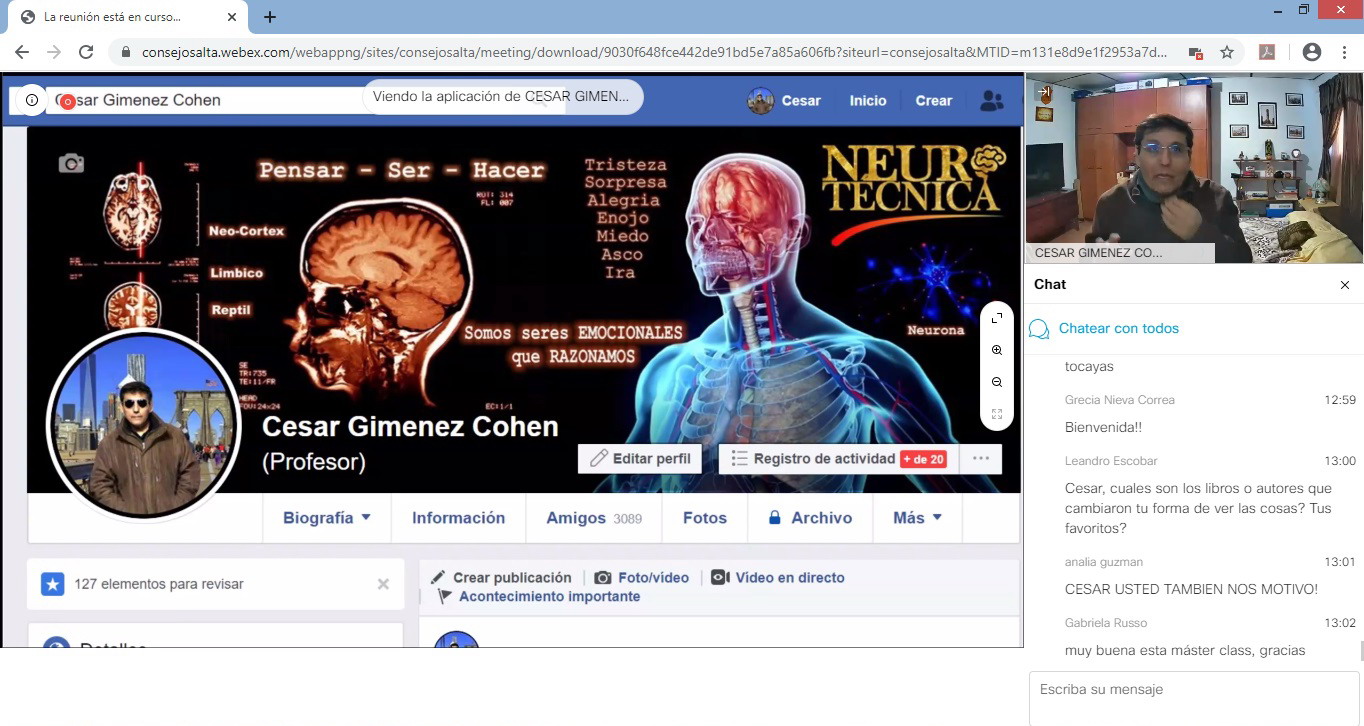Fit shared content to viewer size

pyautogui.click(x=997, y=318)
